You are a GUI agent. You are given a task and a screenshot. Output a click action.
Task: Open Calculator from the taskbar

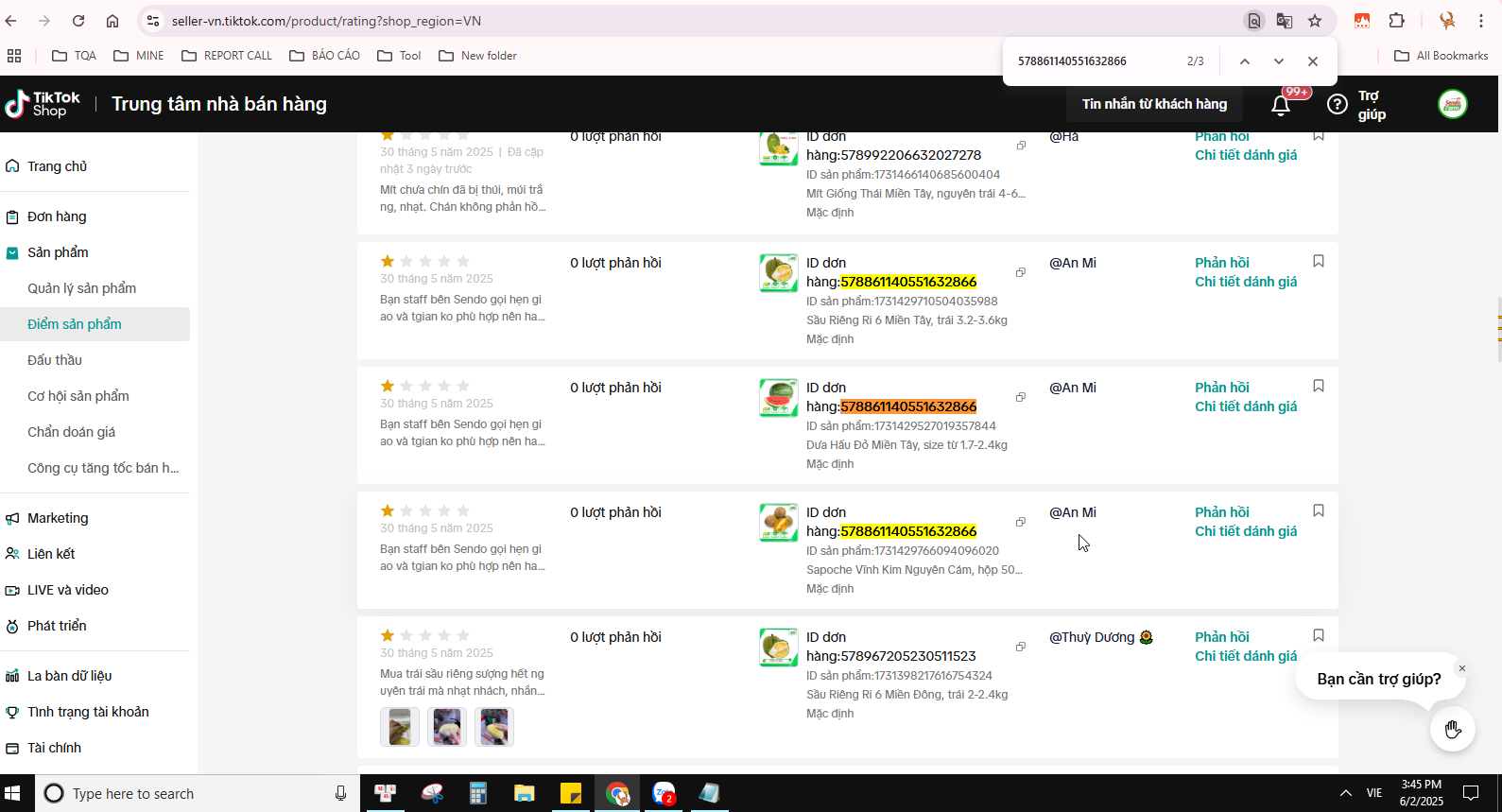pyautogui.click(x=478, y=793)
